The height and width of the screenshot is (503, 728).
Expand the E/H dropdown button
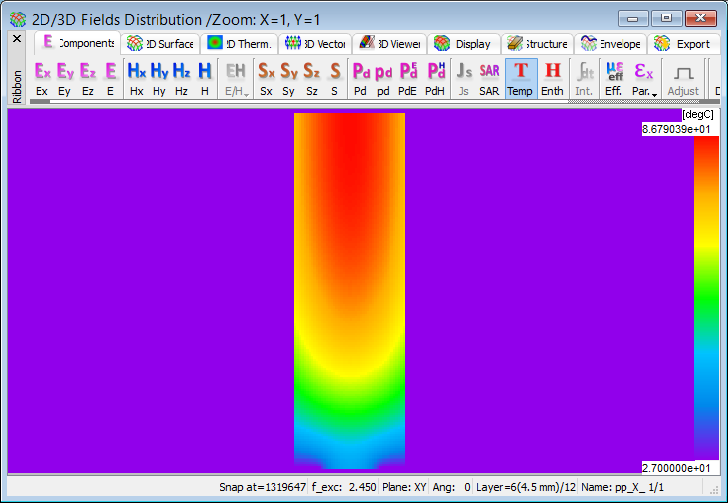(x=236, y=78)
